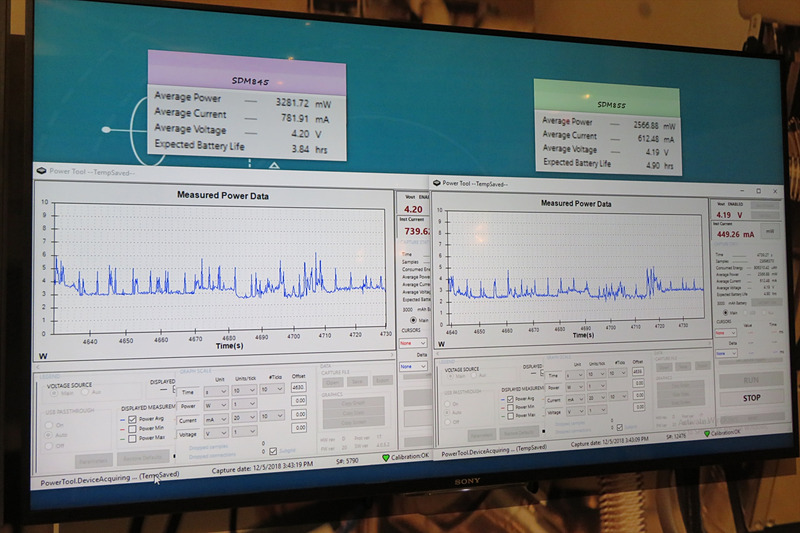
Task: Toggle the Subgrid checkbox in left window
Action: tap(273, 451)
